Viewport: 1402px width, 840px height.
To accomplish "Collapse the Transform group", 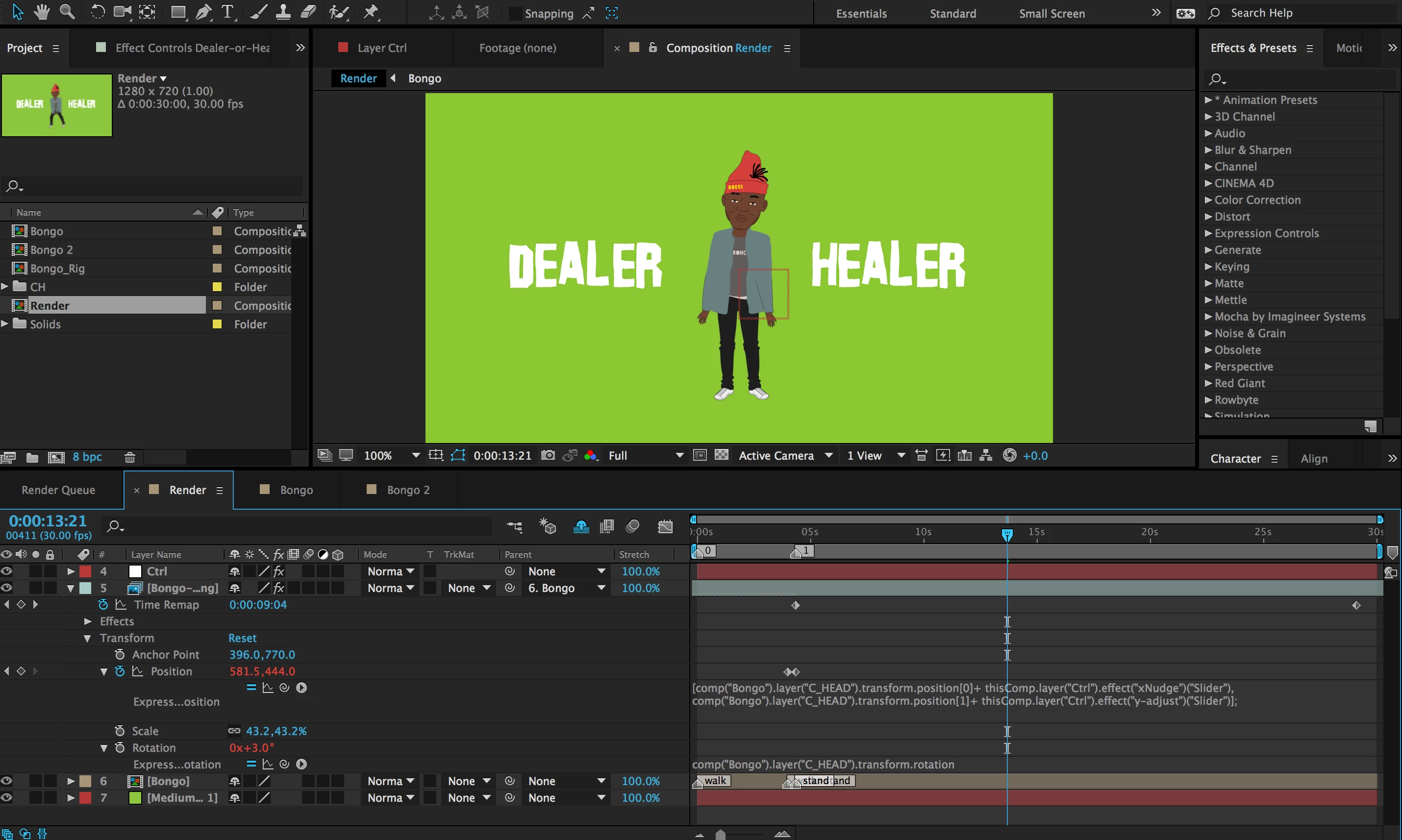I will [x=87, y=639].
